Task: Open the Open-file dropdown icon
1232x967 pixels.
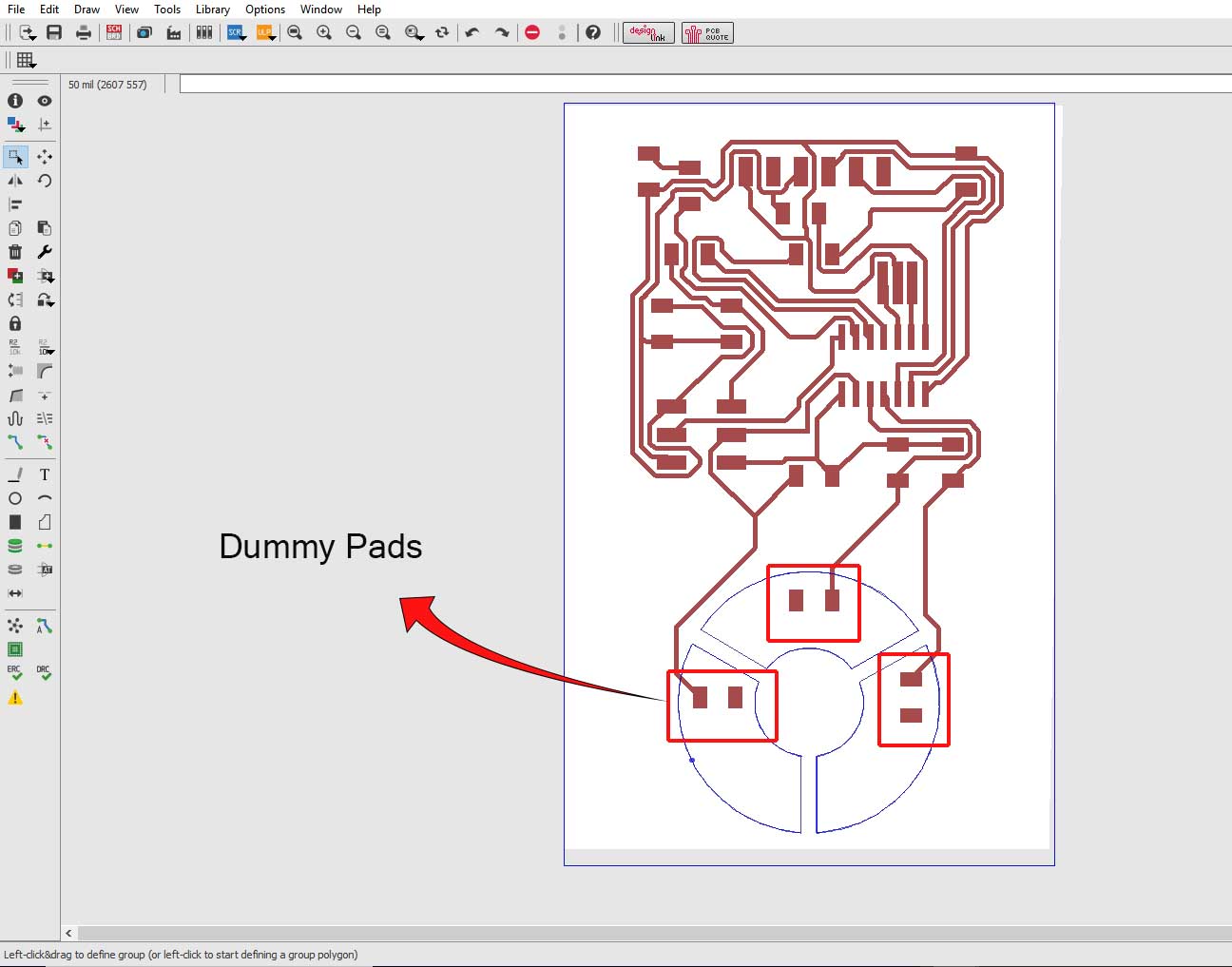Action: tap(28, 32)
